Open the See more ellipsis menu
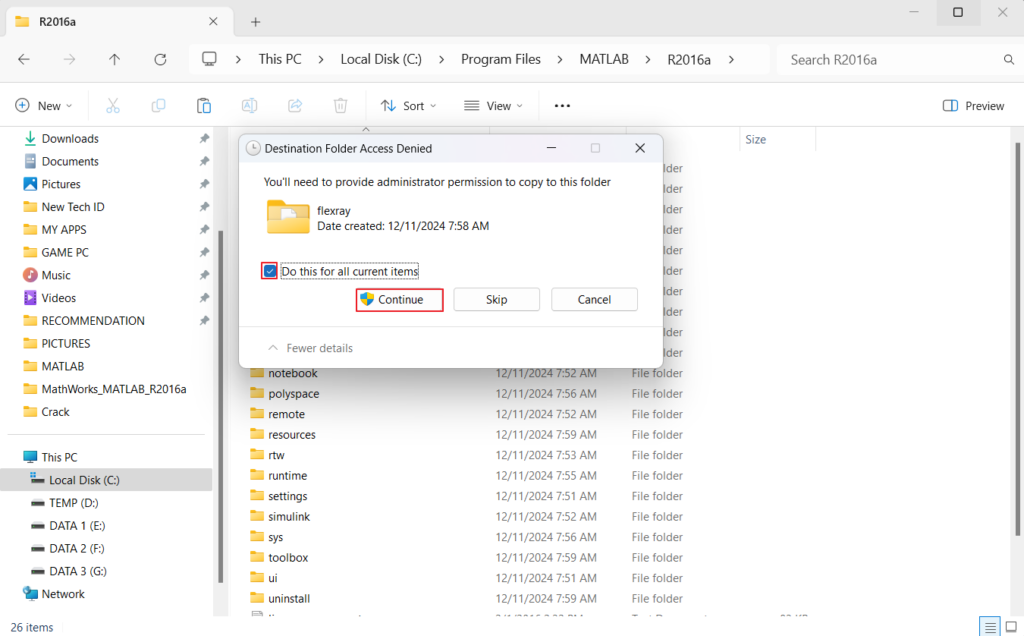 click(x=561, y=105)
